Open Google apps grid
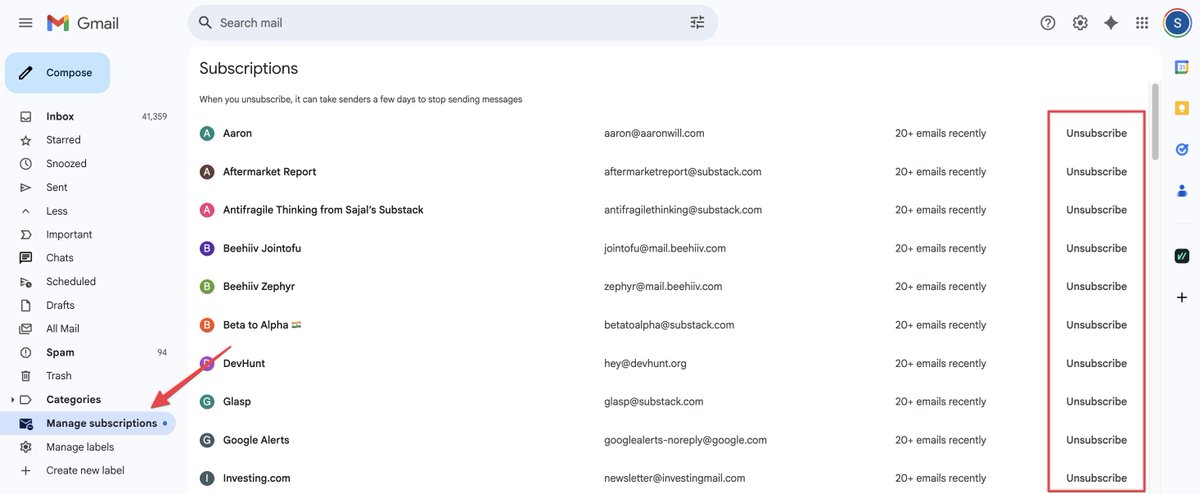Image resolution: width=1200 pixels, height=494 pixels. click(x=1142, y=22)
